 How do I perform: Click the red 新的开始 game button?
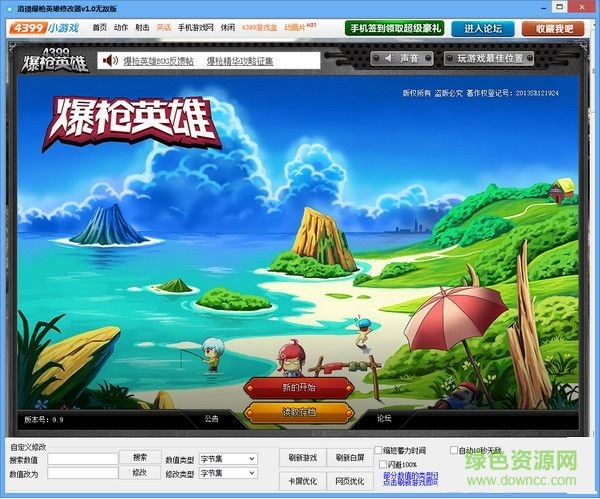pyautogui.click(x=299, y=388)
